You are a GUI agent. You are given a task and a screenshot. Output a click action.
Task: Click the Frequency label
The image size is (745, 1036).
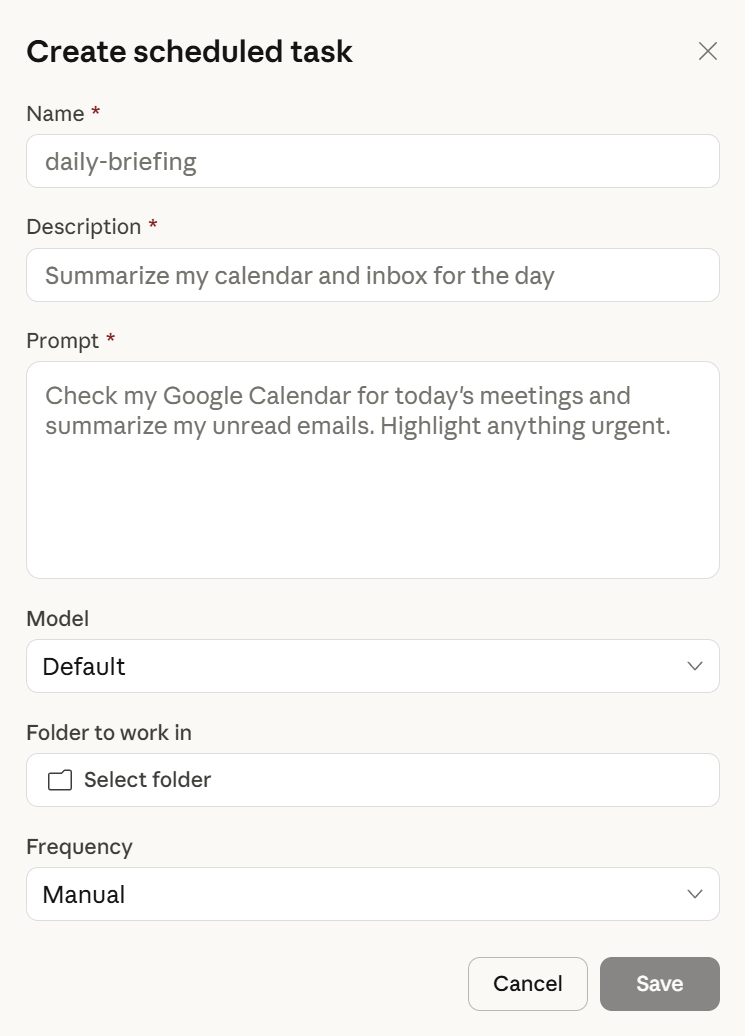pyautogui.click(x=80, y=847)
